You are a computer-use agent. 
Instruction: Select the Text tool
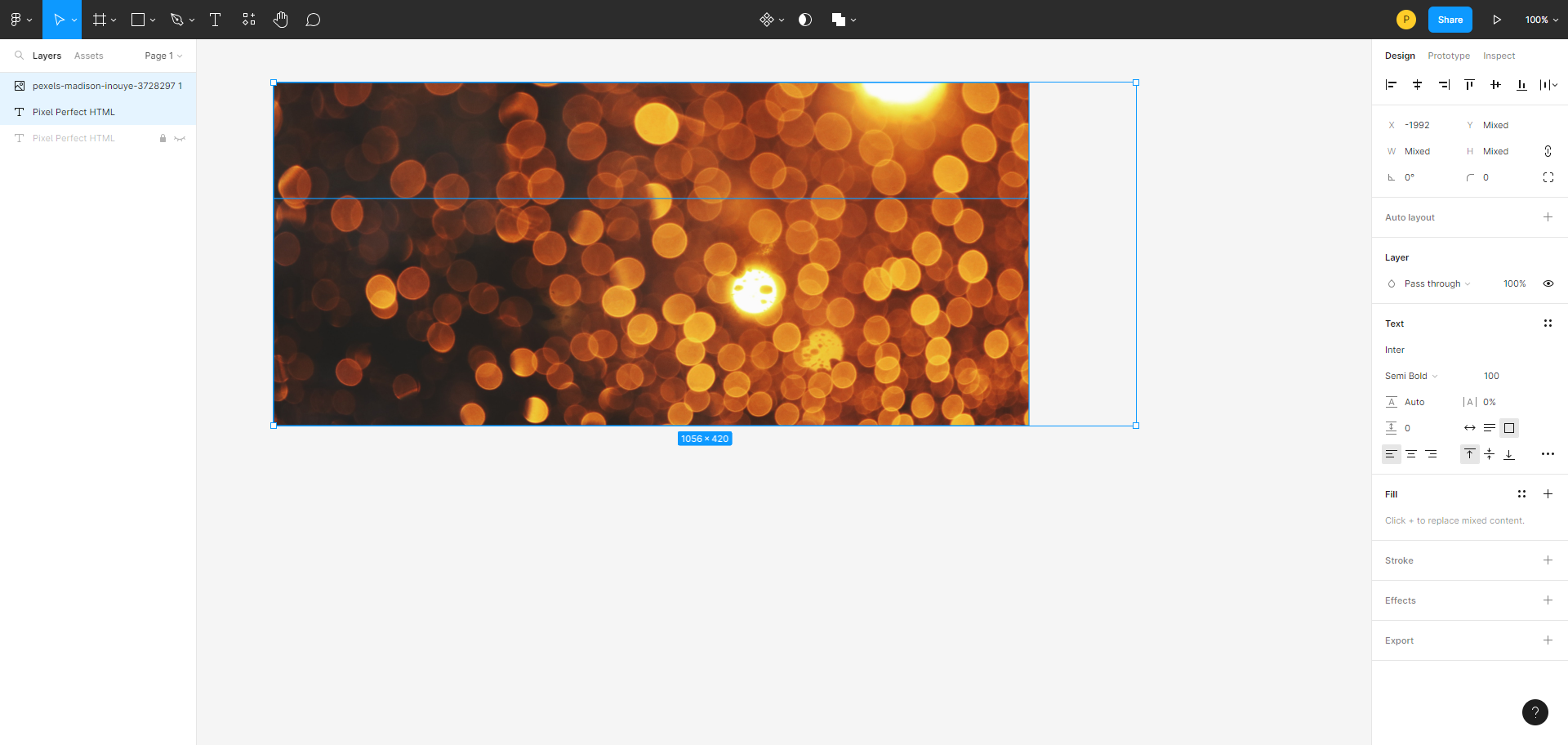pyautogui.click(x=215, y=20)
